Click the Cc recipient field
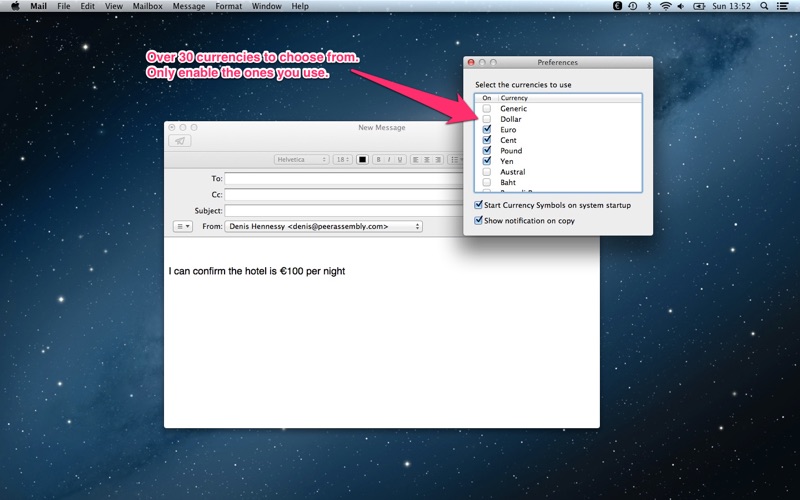Screen dimensions: 800x500 click(x=344, y=194)
